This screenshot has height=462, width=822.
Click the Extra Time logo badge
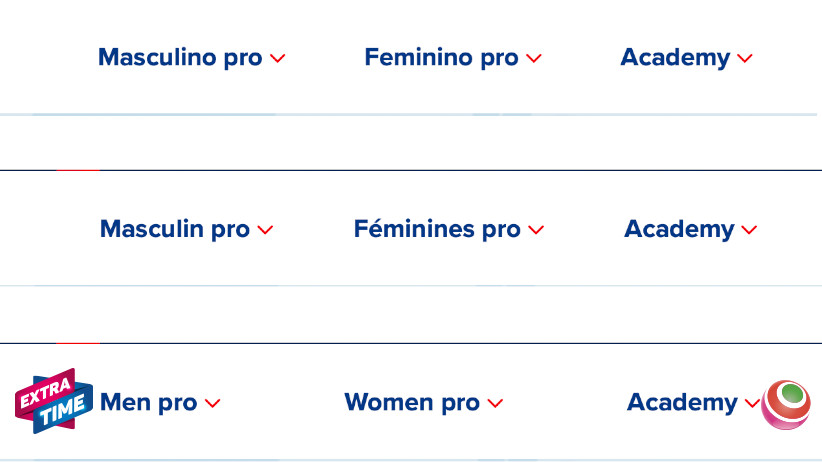[53, 401]
